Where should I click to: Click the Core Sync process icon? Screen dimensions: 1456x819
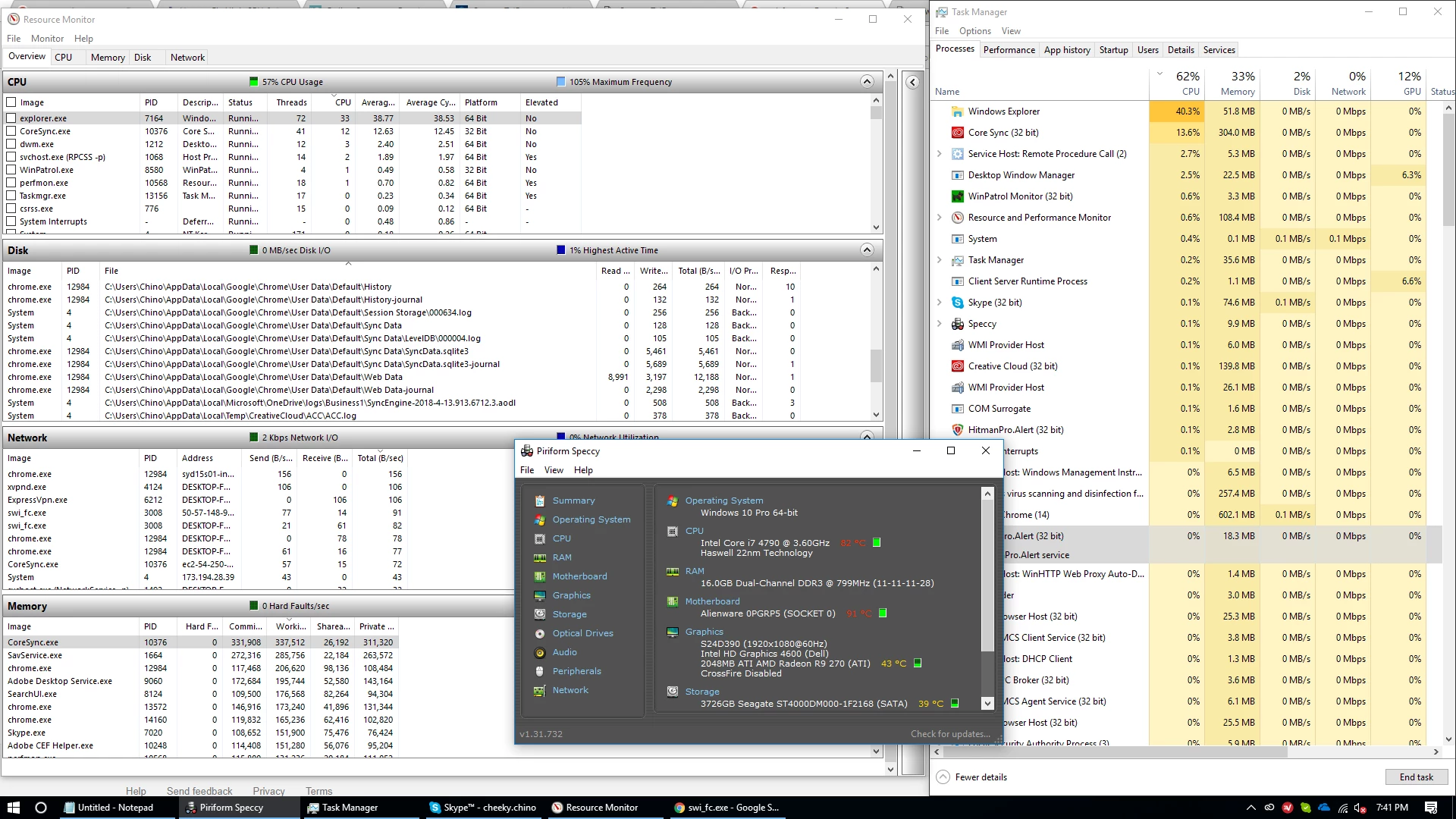[x=958, y=133]
